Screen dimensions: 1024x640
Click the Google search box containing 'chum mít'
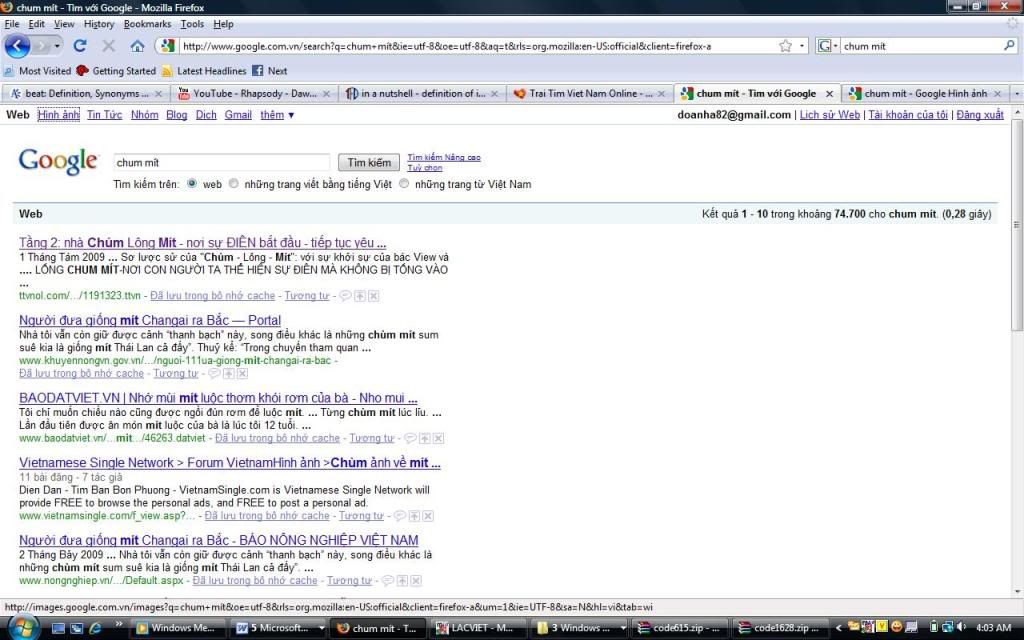click(222, 163)
